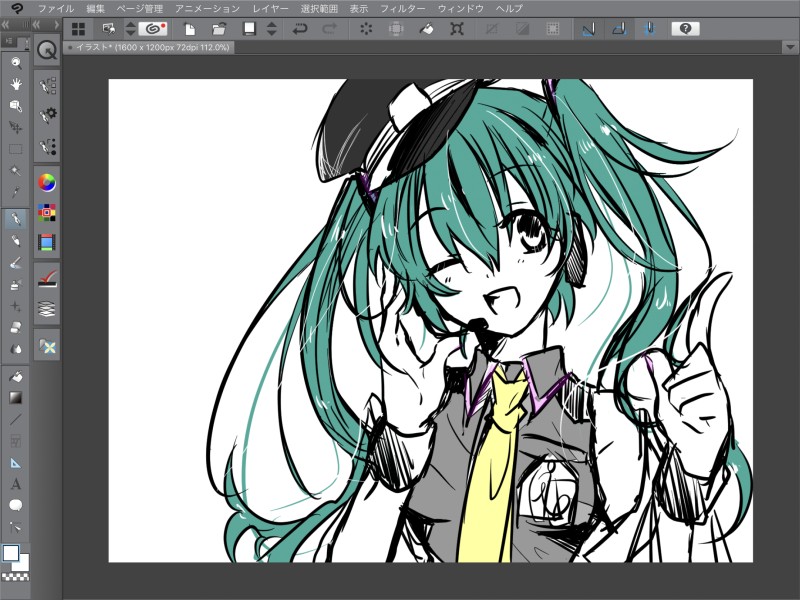
Task: Select the rectangular Selection marquee tool
Action: [16, 149]
